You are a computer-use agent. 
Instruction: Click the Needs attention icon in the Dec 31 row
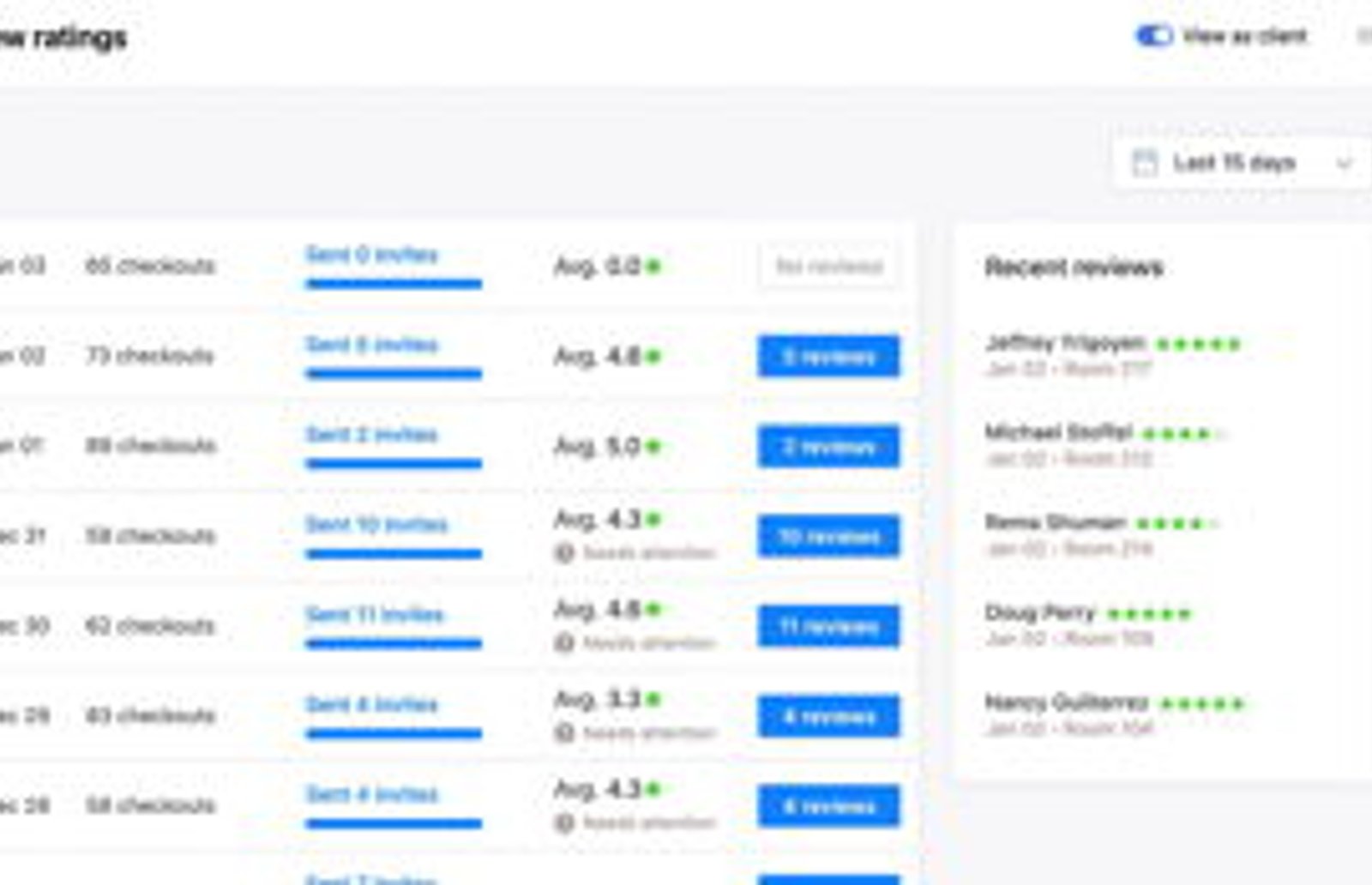tap(563, 553)
